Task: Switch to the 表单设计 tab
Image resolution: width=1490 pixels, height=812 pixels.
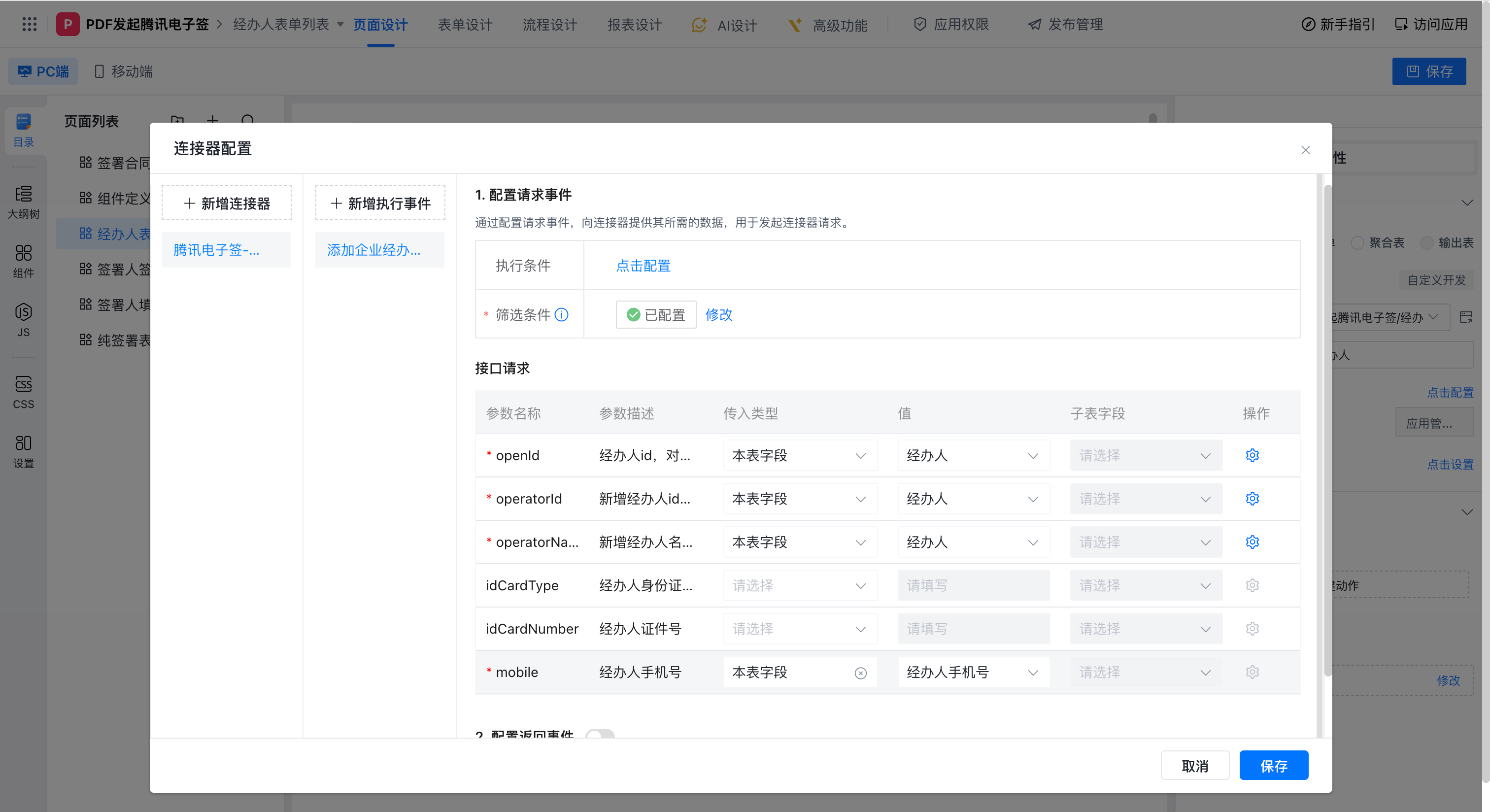Action: coord(465,24)
